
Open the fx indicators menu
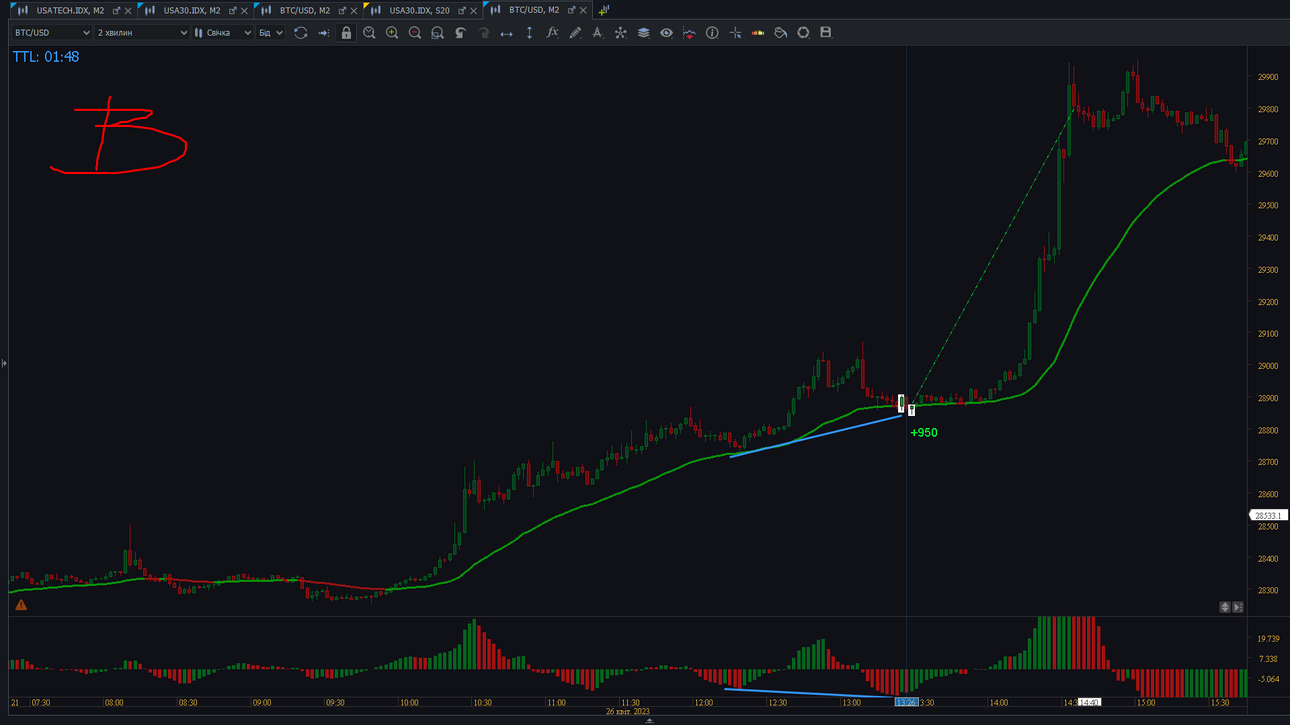click(552, 33)
